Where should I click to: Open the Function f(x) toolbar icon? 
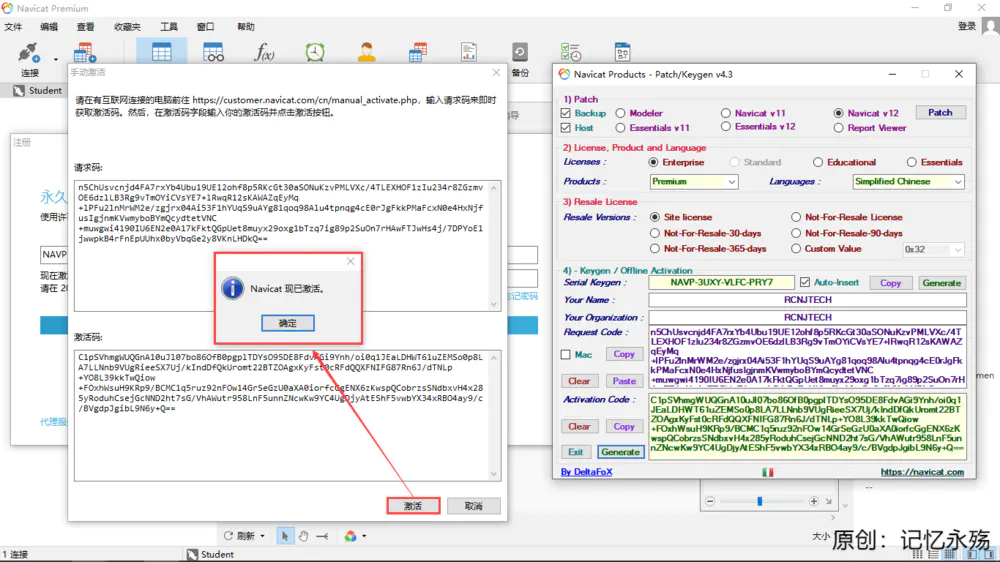[264, 52]
